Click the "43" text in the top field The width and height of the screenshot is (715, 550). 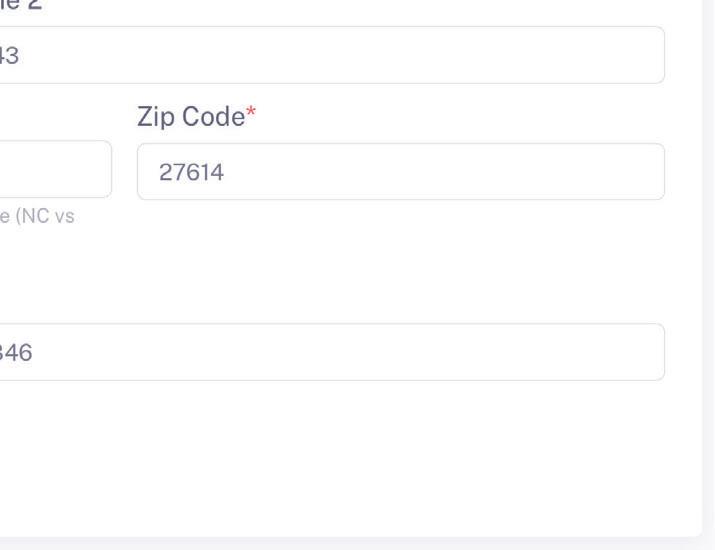point(9,56)
